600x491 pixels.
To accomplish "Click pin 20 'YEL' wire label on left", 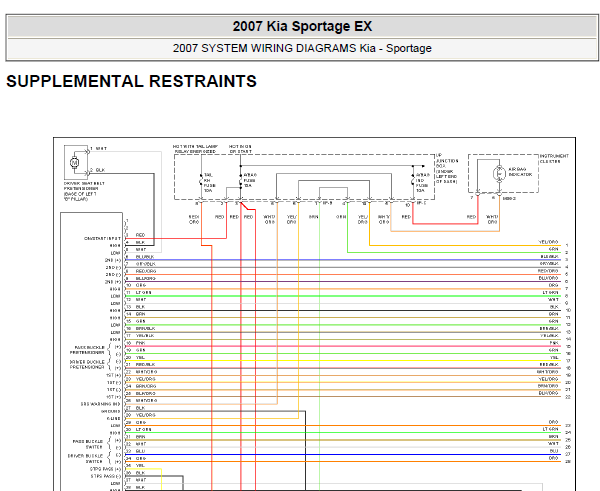I will coord(140,357).
